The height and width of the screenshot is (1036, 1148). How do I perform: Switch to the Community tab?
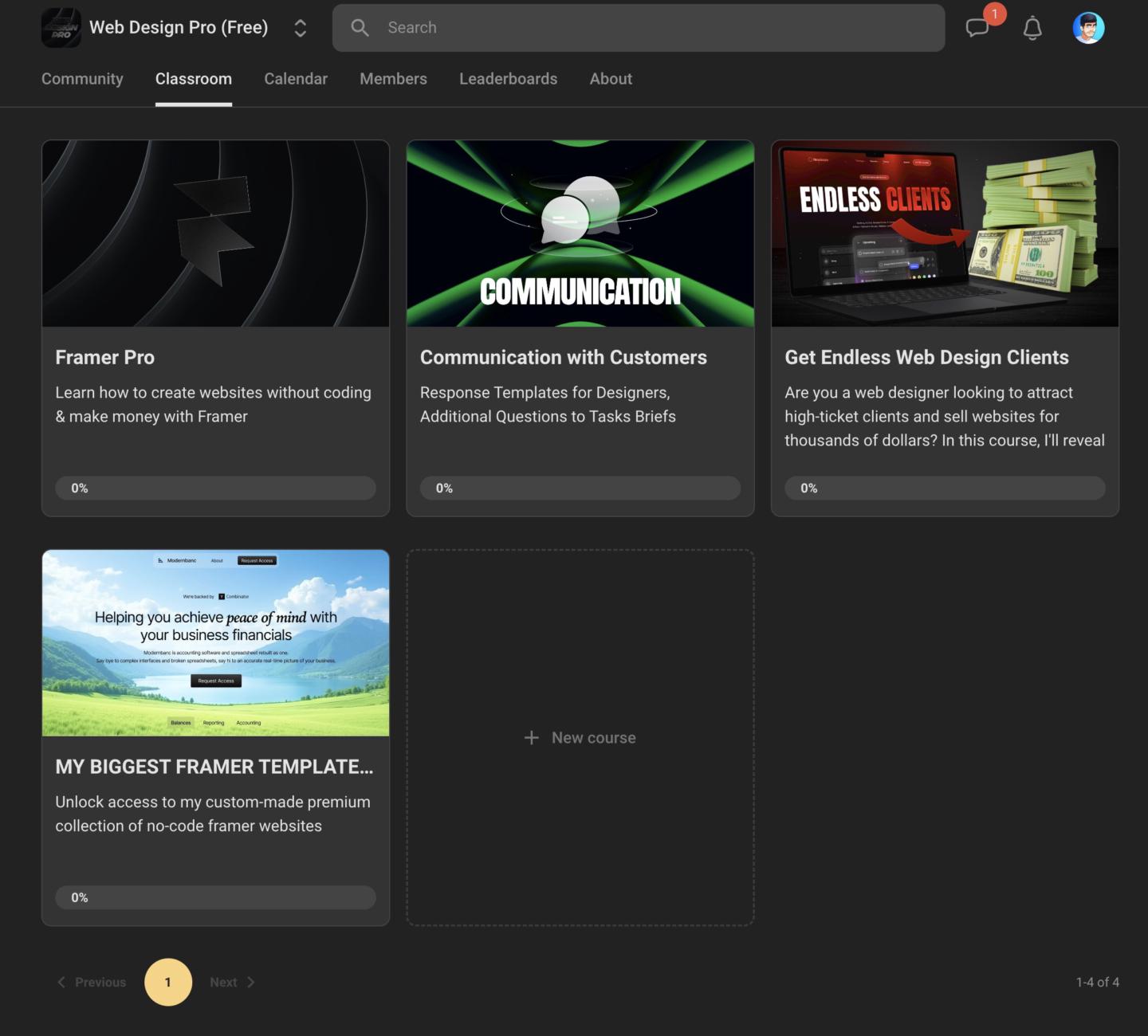point(82,79)
